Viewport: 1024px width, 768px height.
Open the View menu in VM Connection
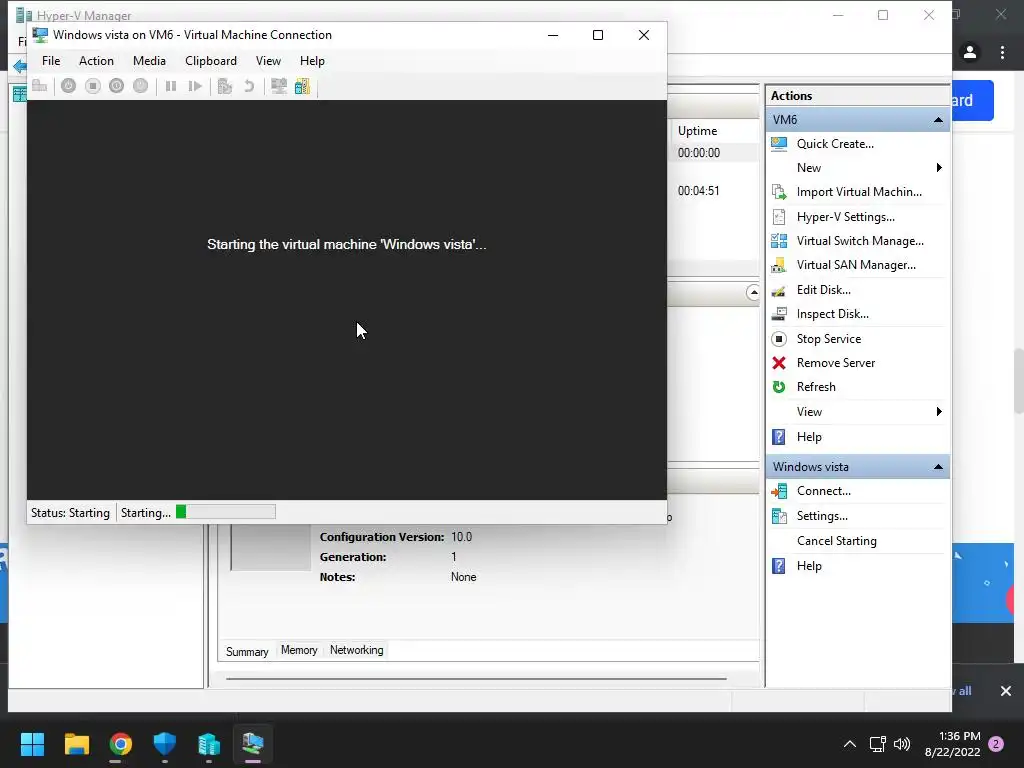(268, 61)
